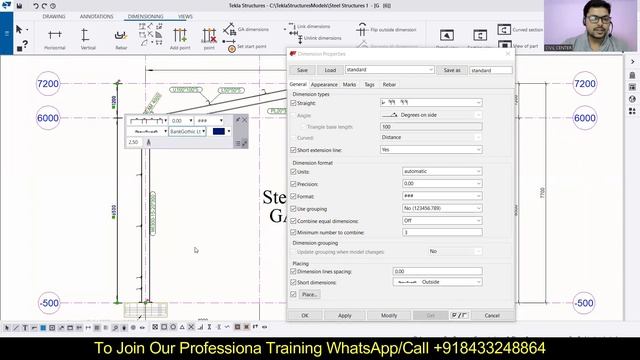The width and height of the screenshot is (640, 360).
Task: Click the globe icon in right side panel
Action: click(632, 99)
